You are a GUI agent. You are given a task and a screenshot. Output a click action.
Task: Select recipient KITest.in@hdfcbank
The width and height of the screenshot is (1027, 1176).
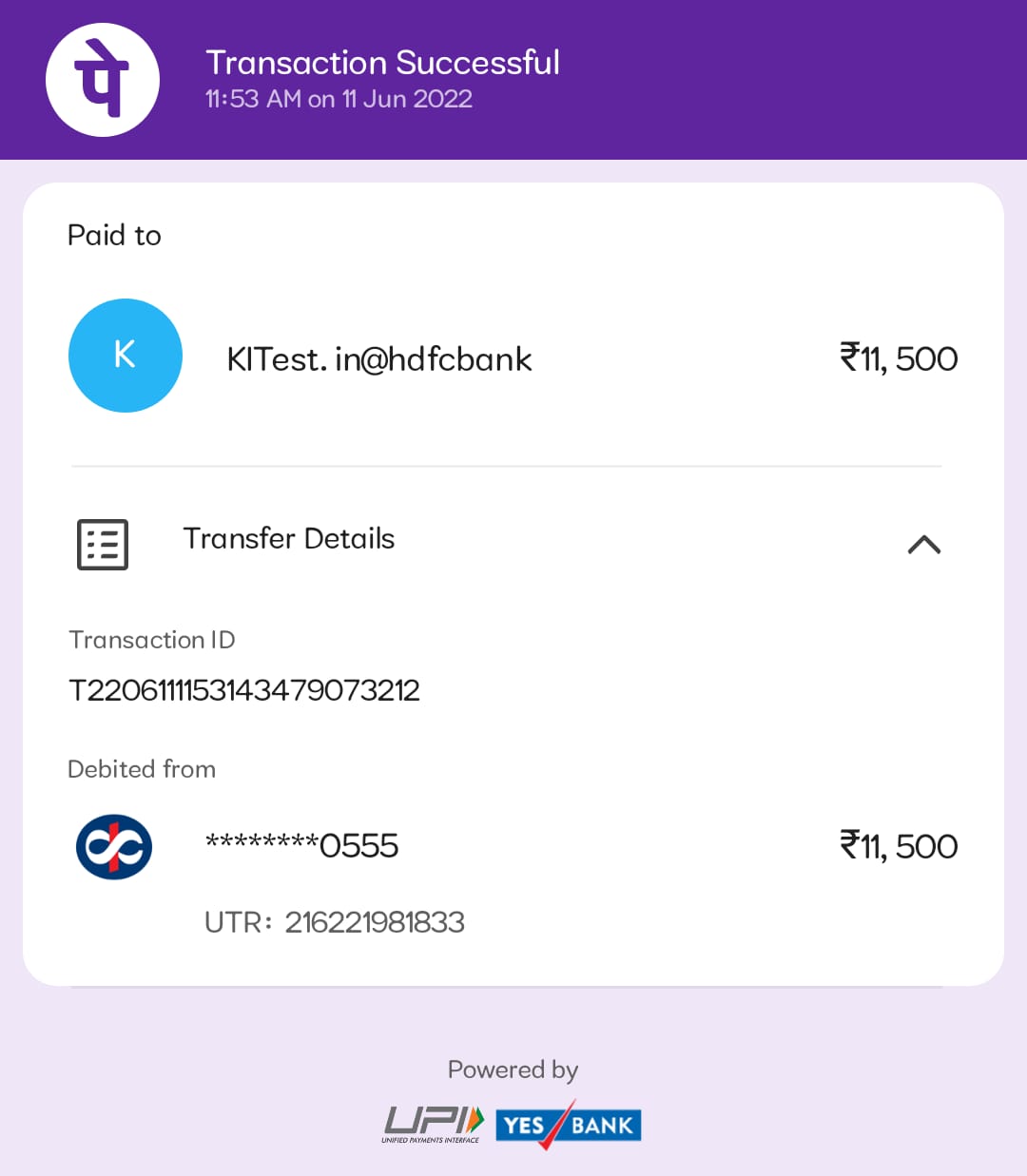coord(378,359)
